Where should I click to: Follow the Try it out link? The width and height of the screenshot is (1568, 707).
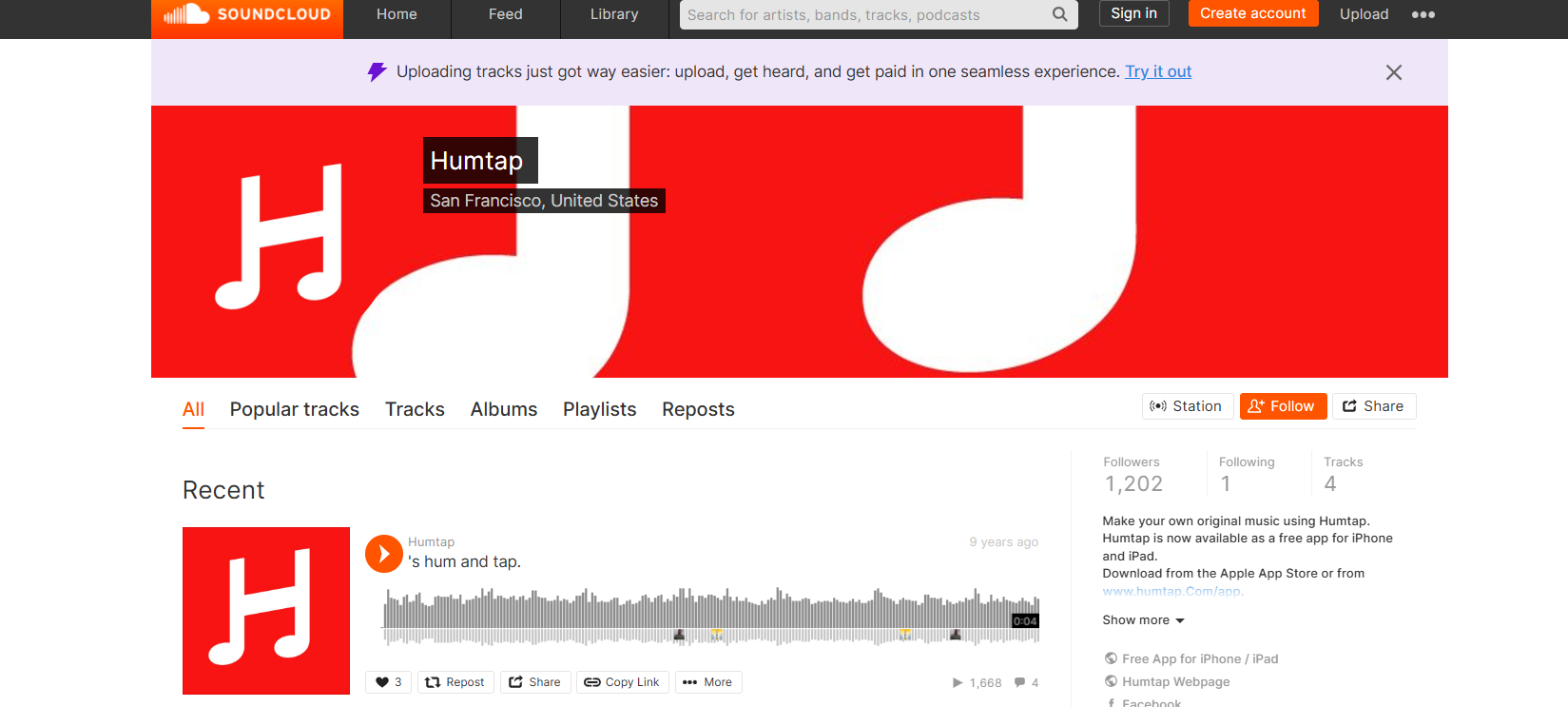pos(1157,71)
